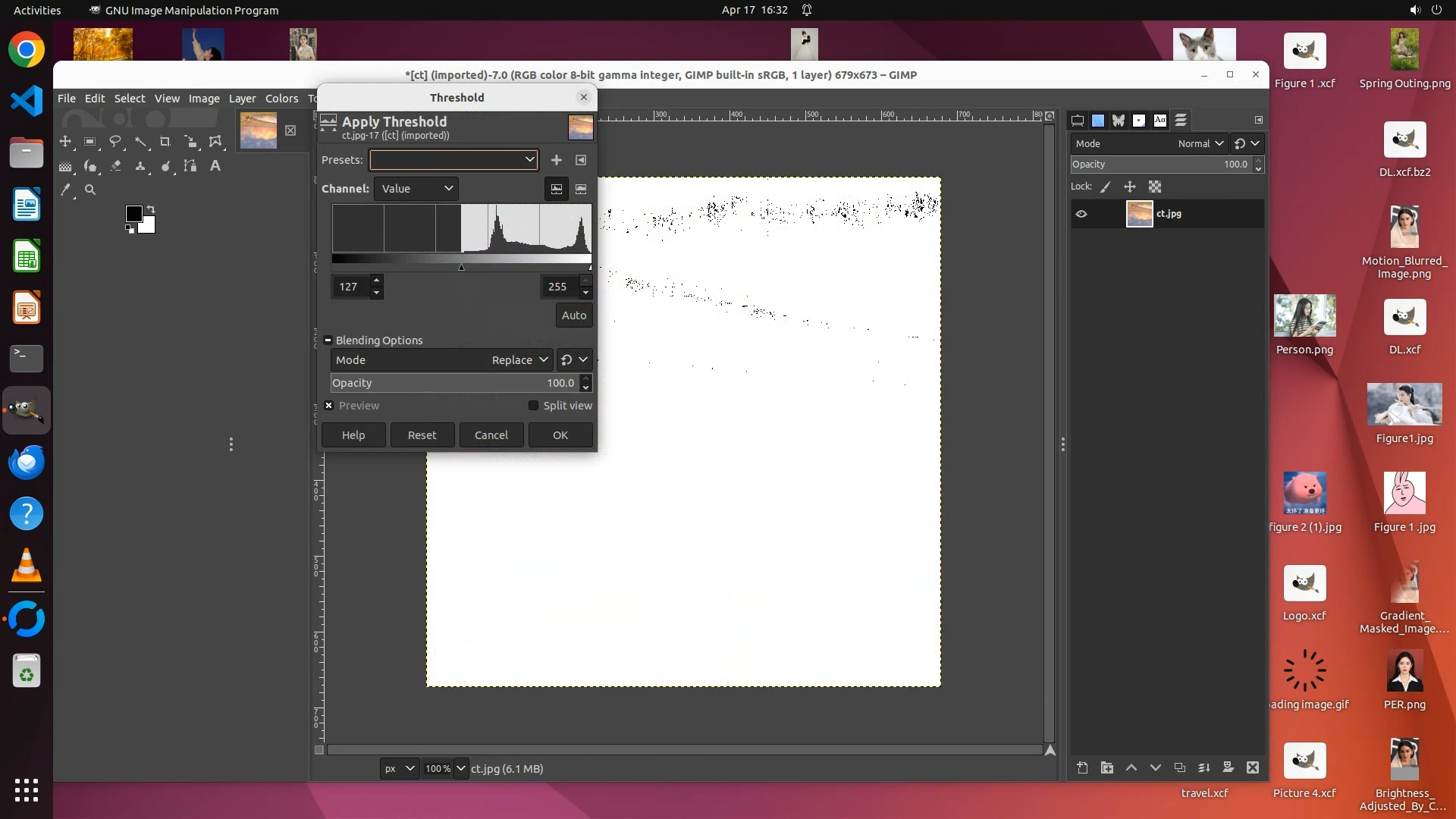Viewport: 1456px width, 819px height.
Task: Hide the ct.jpg layer with eye icon
Action: 1081,214
